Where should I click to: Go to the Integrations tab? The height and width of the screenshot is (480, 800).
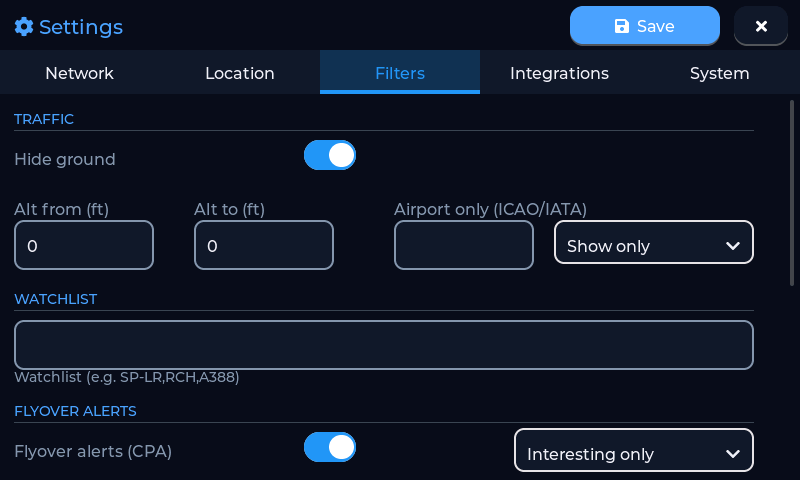click(559, 73)
